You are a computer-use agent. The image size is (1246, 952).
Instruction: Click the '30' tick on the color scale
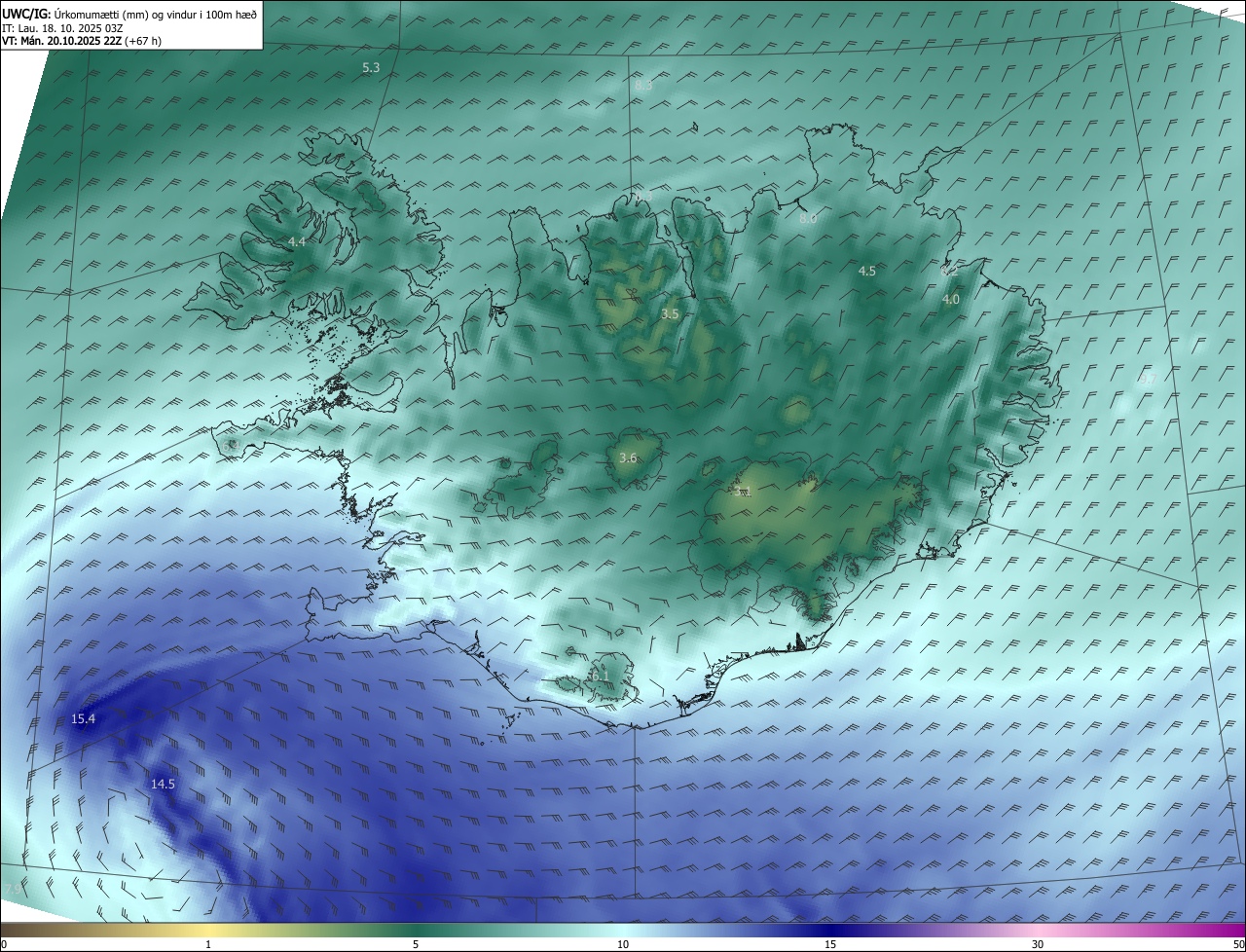click(x=1038, y=944)
